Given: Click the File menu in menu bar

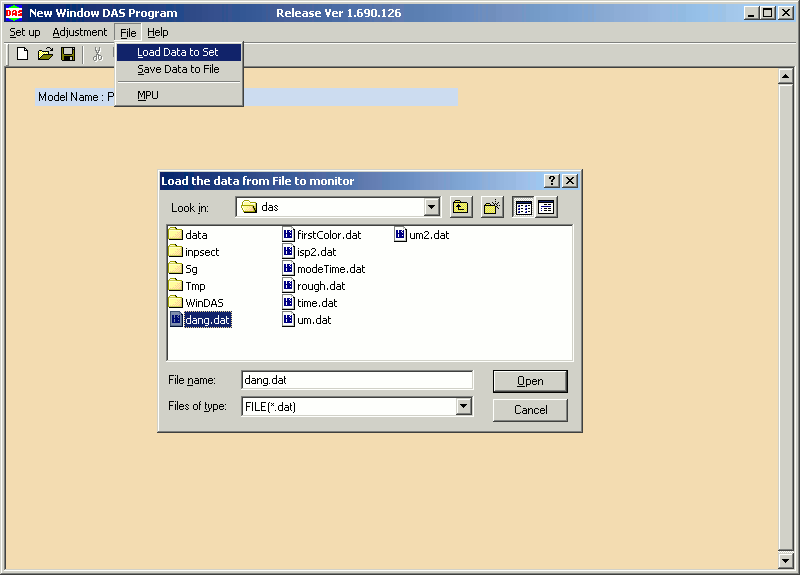Looking at the screenshot, I should pos(128,33).
